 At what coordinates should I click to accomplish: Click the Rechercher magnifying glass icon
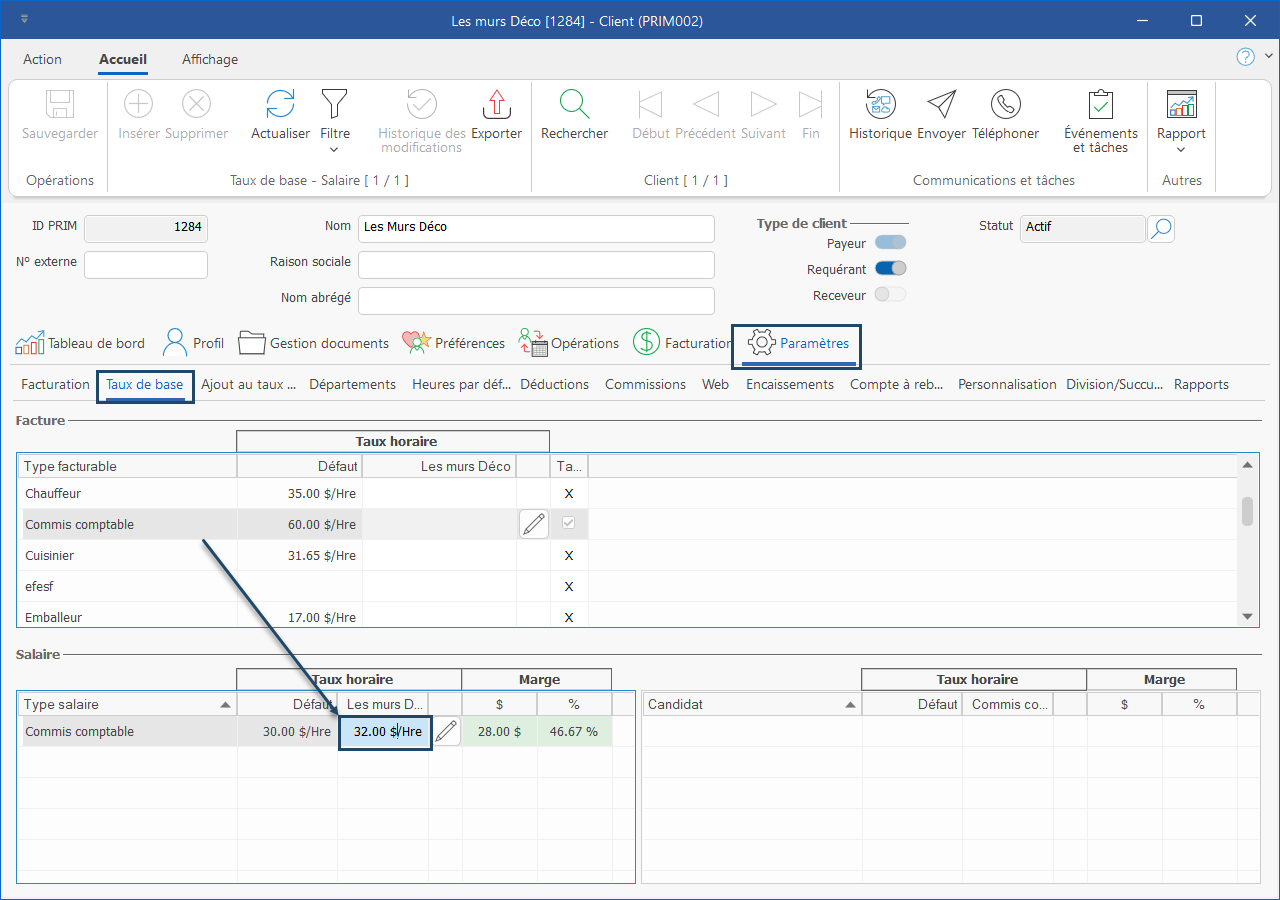(574, 105)
